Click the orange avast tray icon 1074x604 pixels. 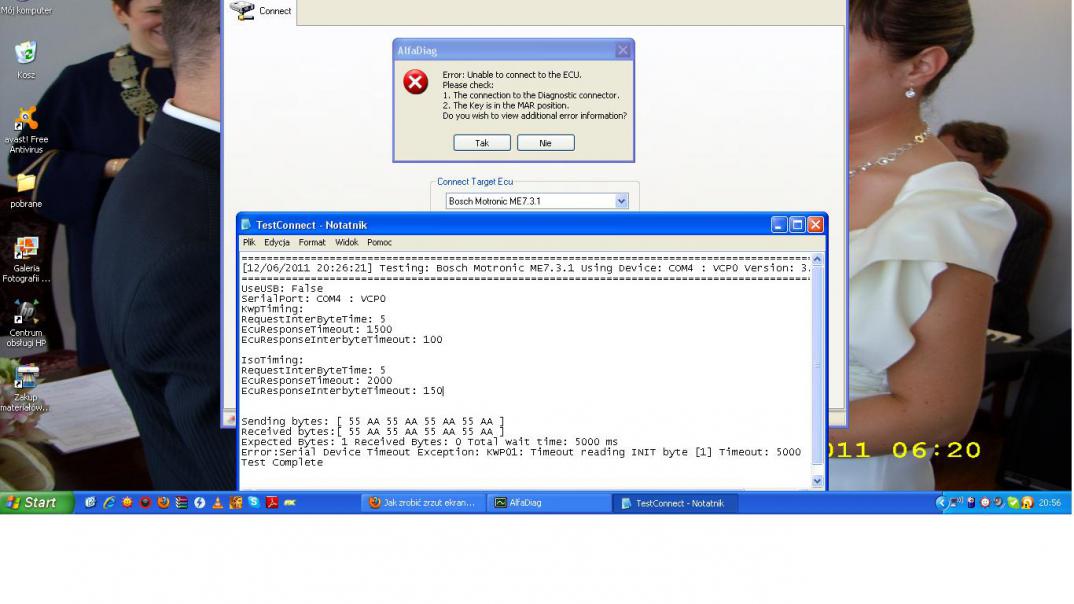[1027, 503]
